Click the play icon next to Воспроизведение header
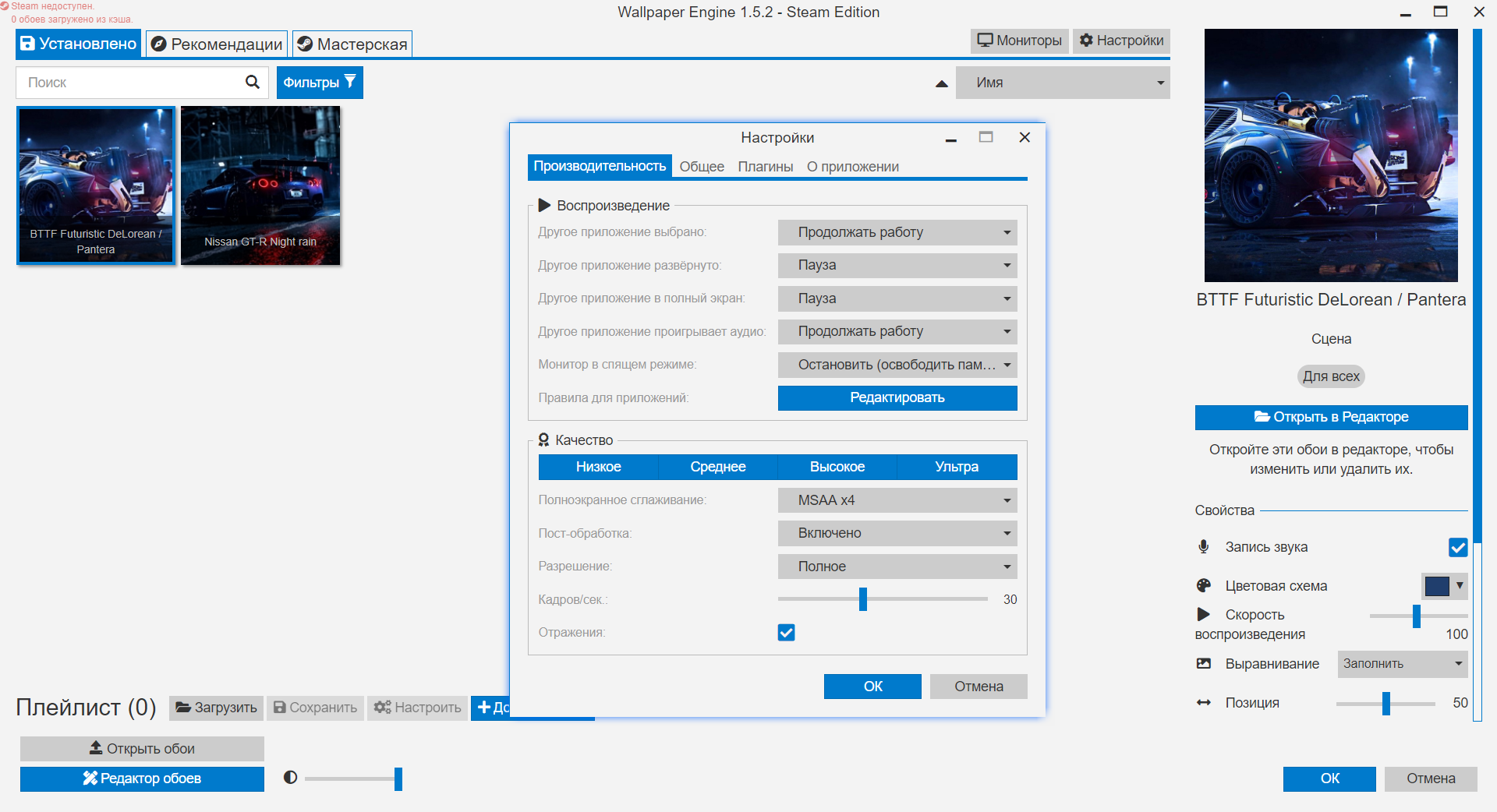This screenshot has height=812, width=1497. (544, 205)
